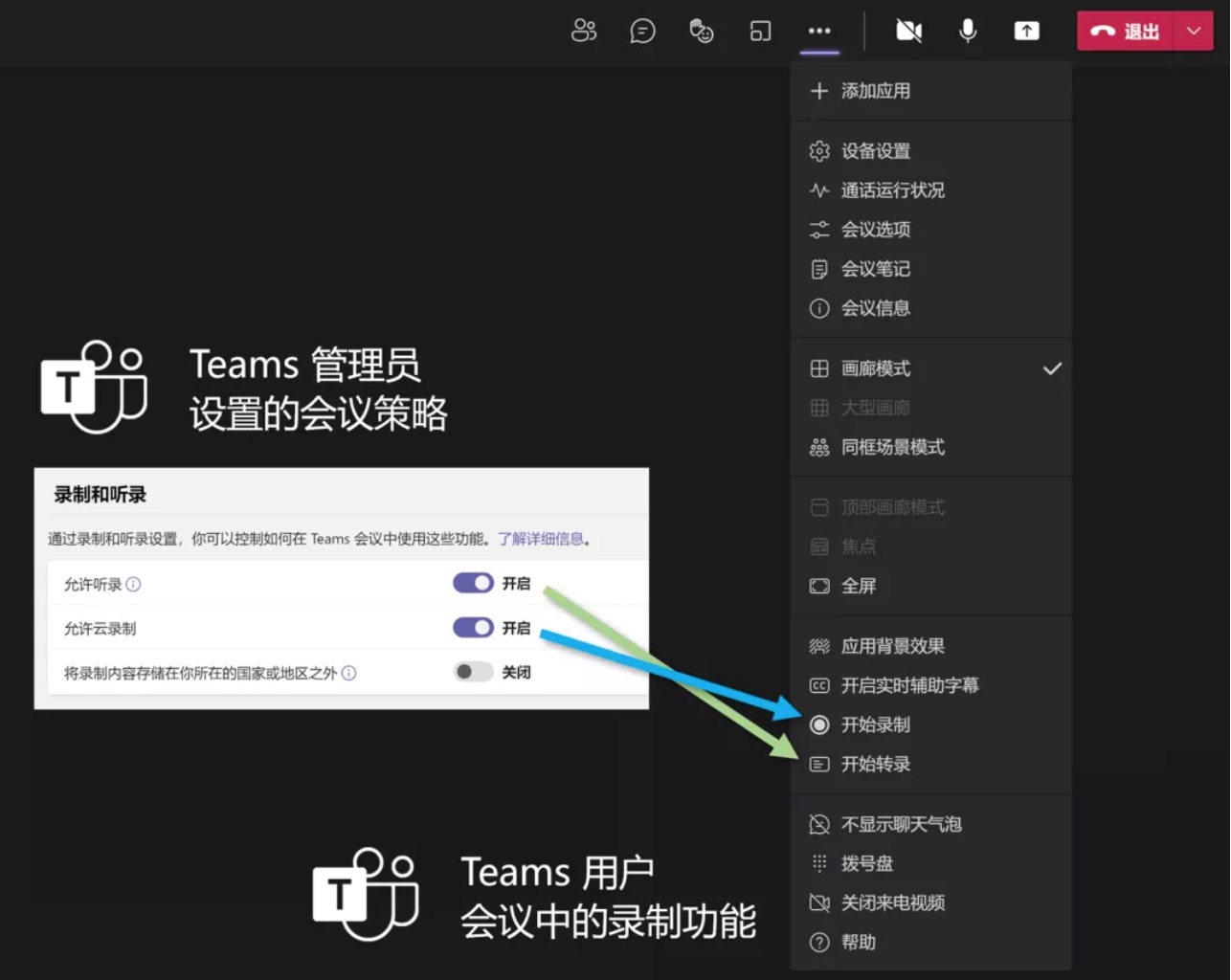Click the 录制和听录 heading
1231x980 pixels.
(101, 495)
